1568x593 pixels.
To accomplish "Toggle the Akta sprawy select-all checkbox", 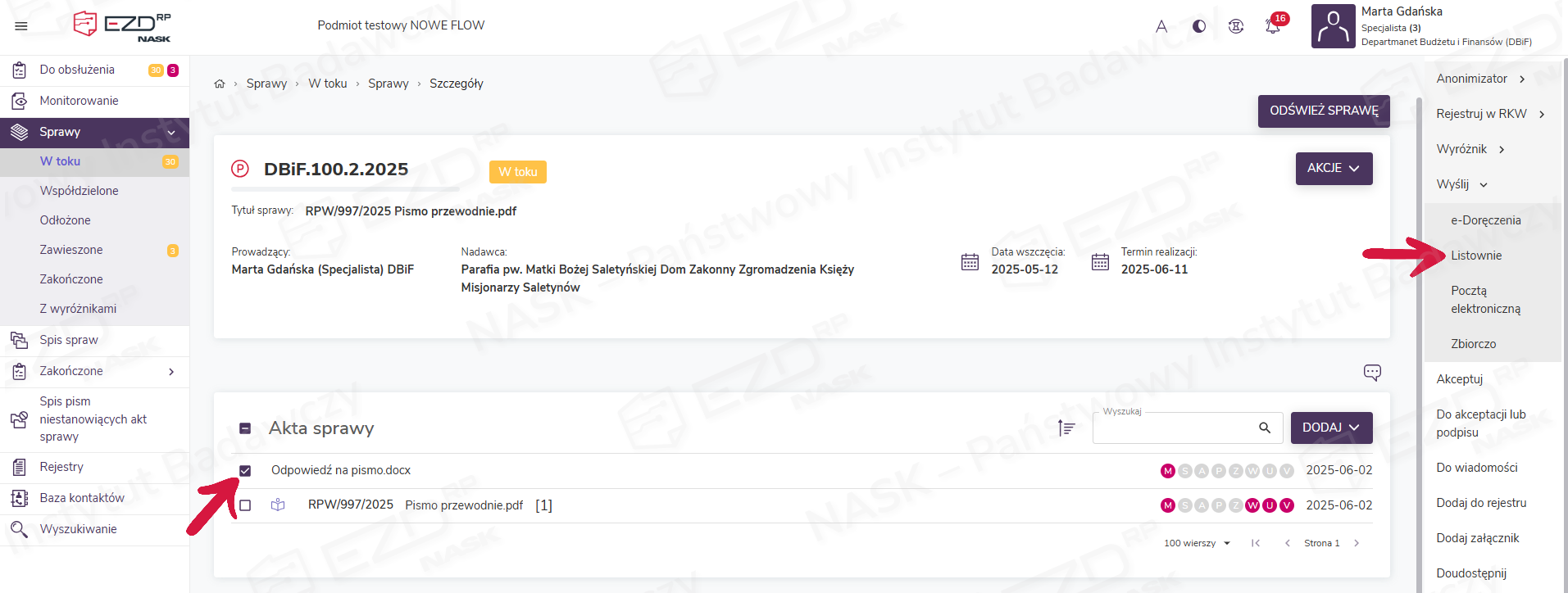I will pyautogui.click(x=245, y=428).
